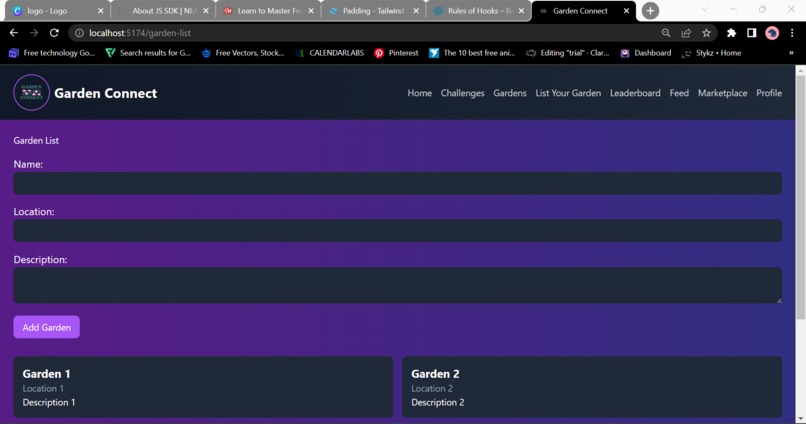Open the Free Vectors, Stock... bookmark

[x=243, y=53]
